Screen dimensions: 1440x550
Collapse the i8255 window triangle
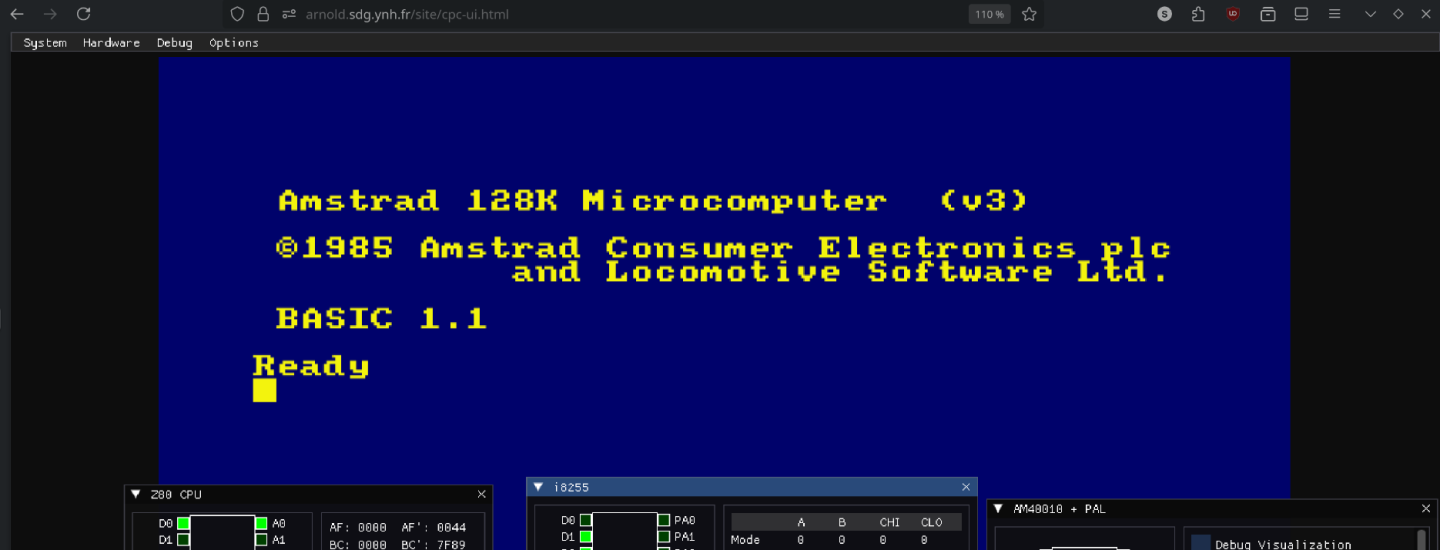538,487
